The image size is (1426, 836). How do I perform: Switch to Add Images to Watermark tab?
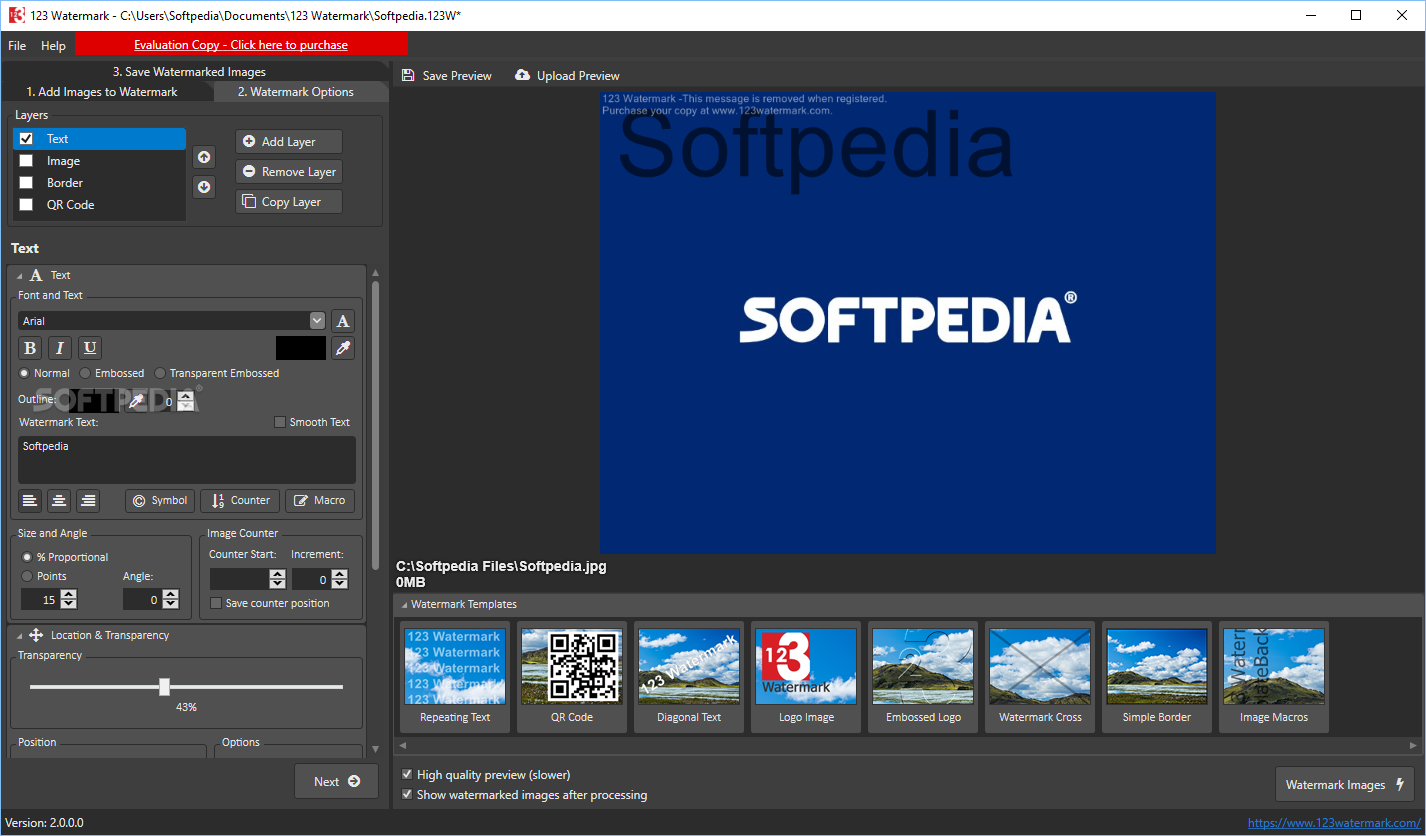coord(102,92)
